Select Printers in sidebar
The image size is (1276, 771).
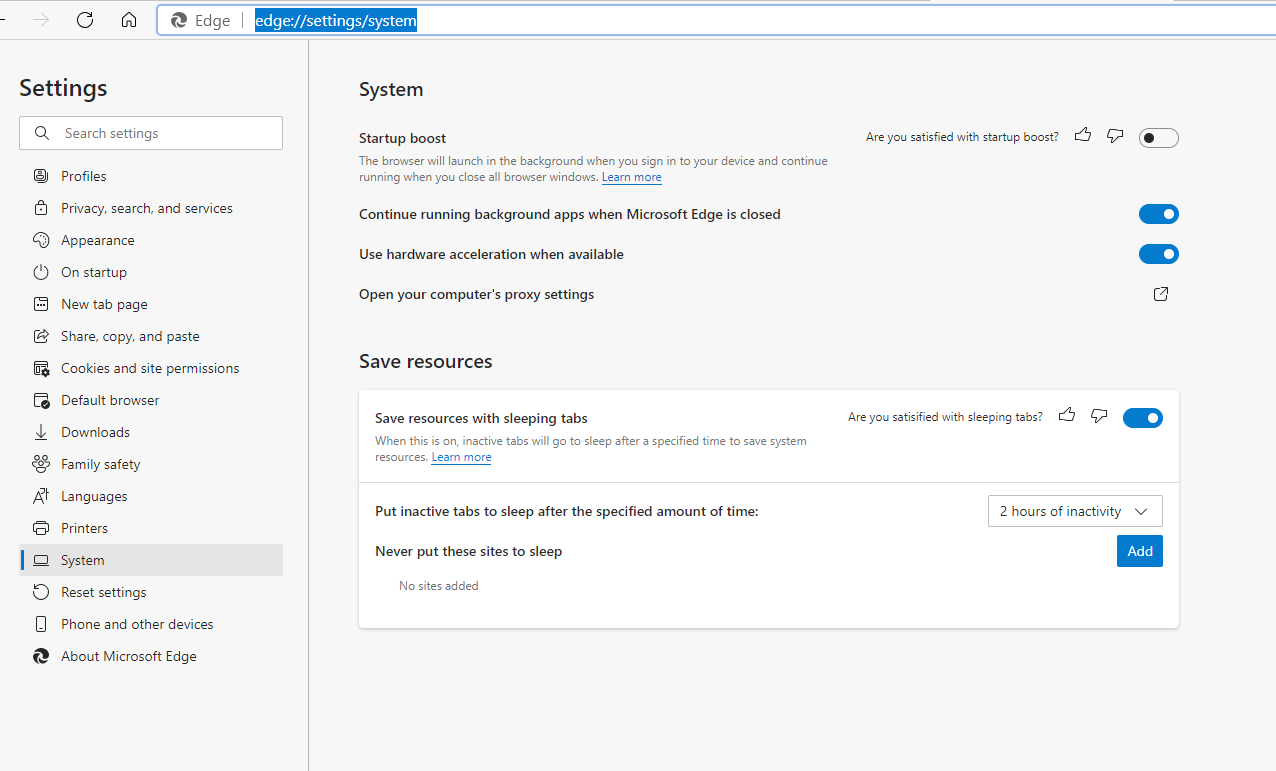(x=151, y=528)
